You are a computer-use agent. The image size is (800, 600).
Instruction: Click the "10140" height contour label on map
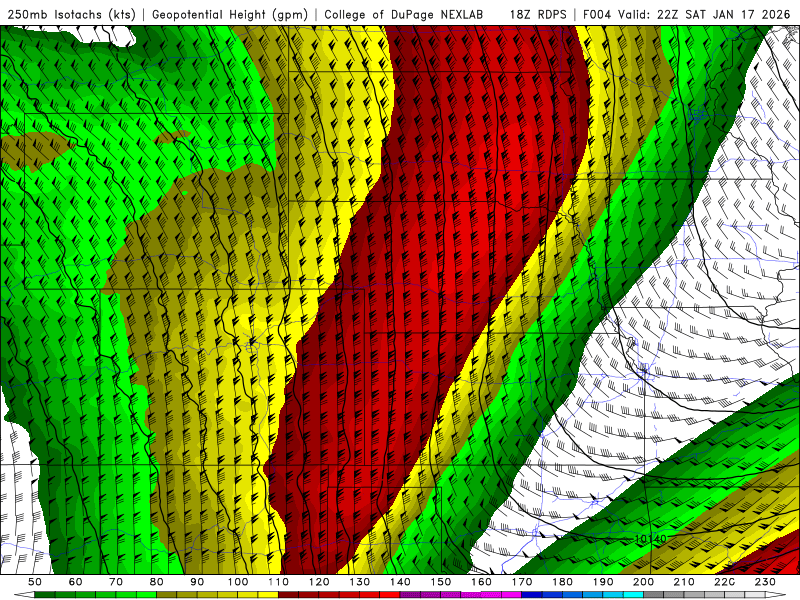651,539
